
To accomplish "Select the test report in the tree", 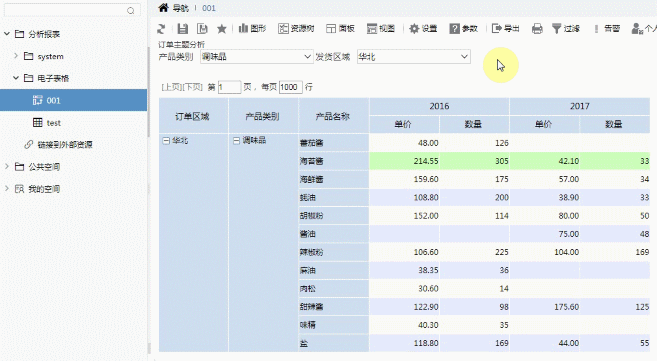I will 47,122.
